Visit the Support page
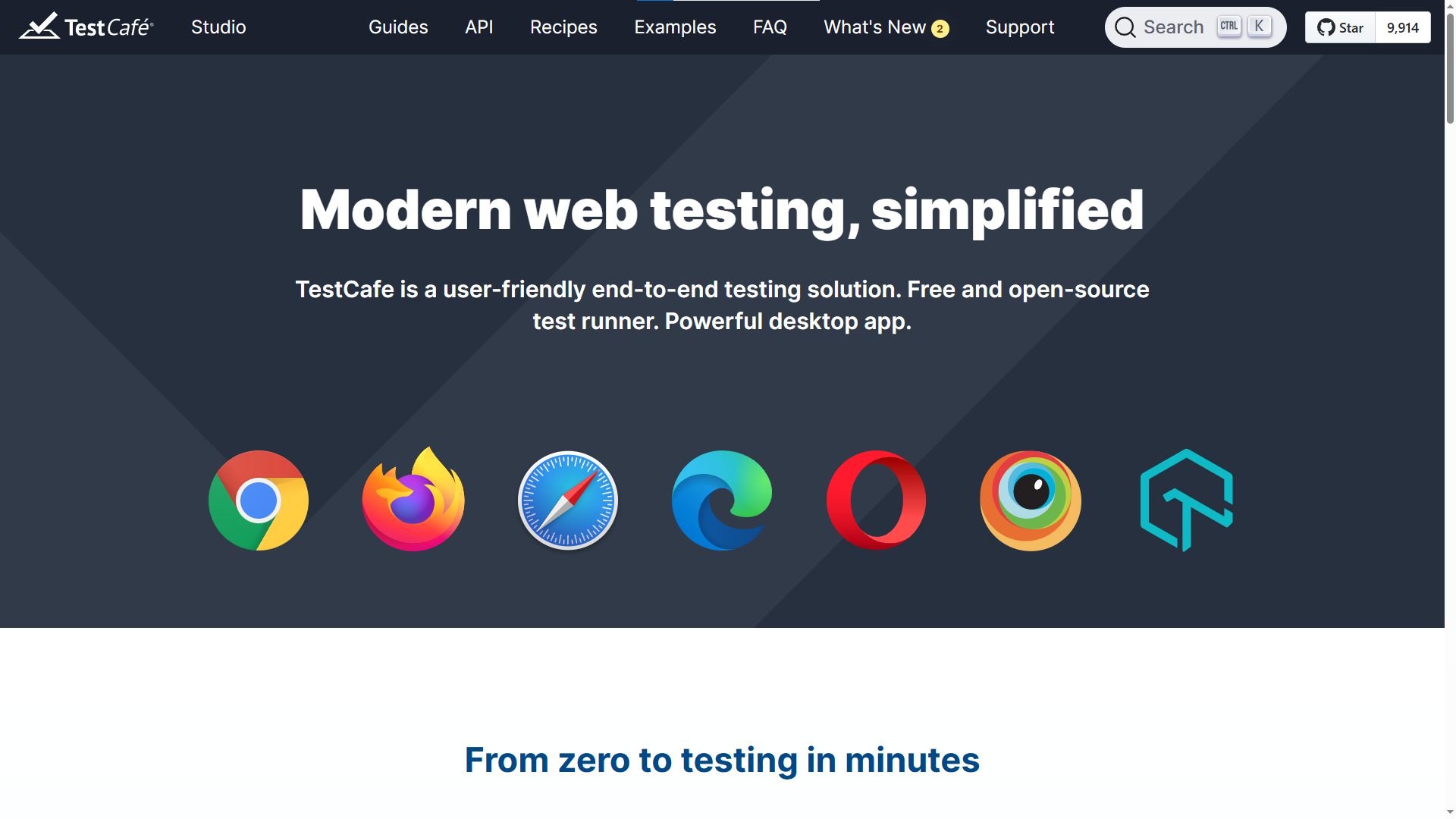The height and width of the screenshot is (819, 1456). coord(1020,27)
